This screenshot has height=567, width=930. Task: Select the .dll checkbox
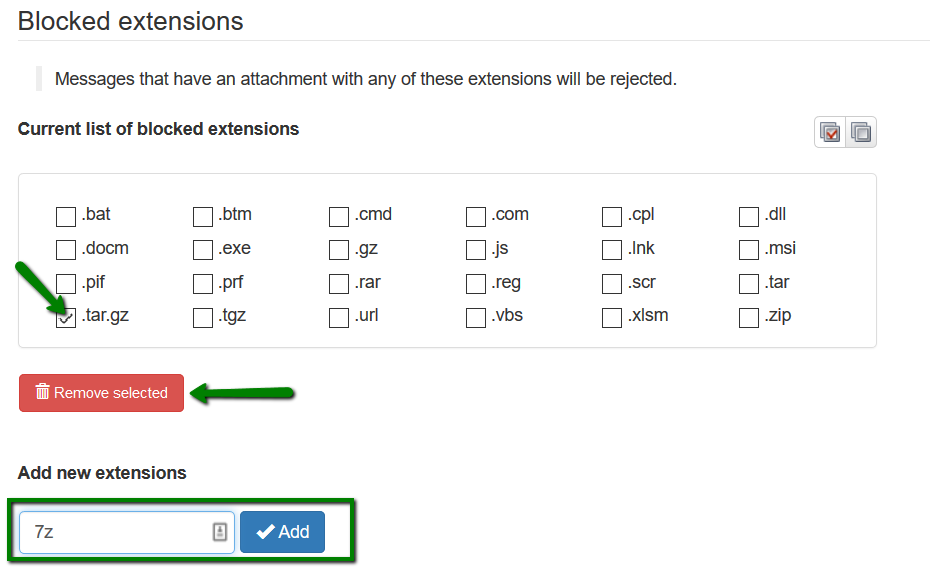point(749,216)
